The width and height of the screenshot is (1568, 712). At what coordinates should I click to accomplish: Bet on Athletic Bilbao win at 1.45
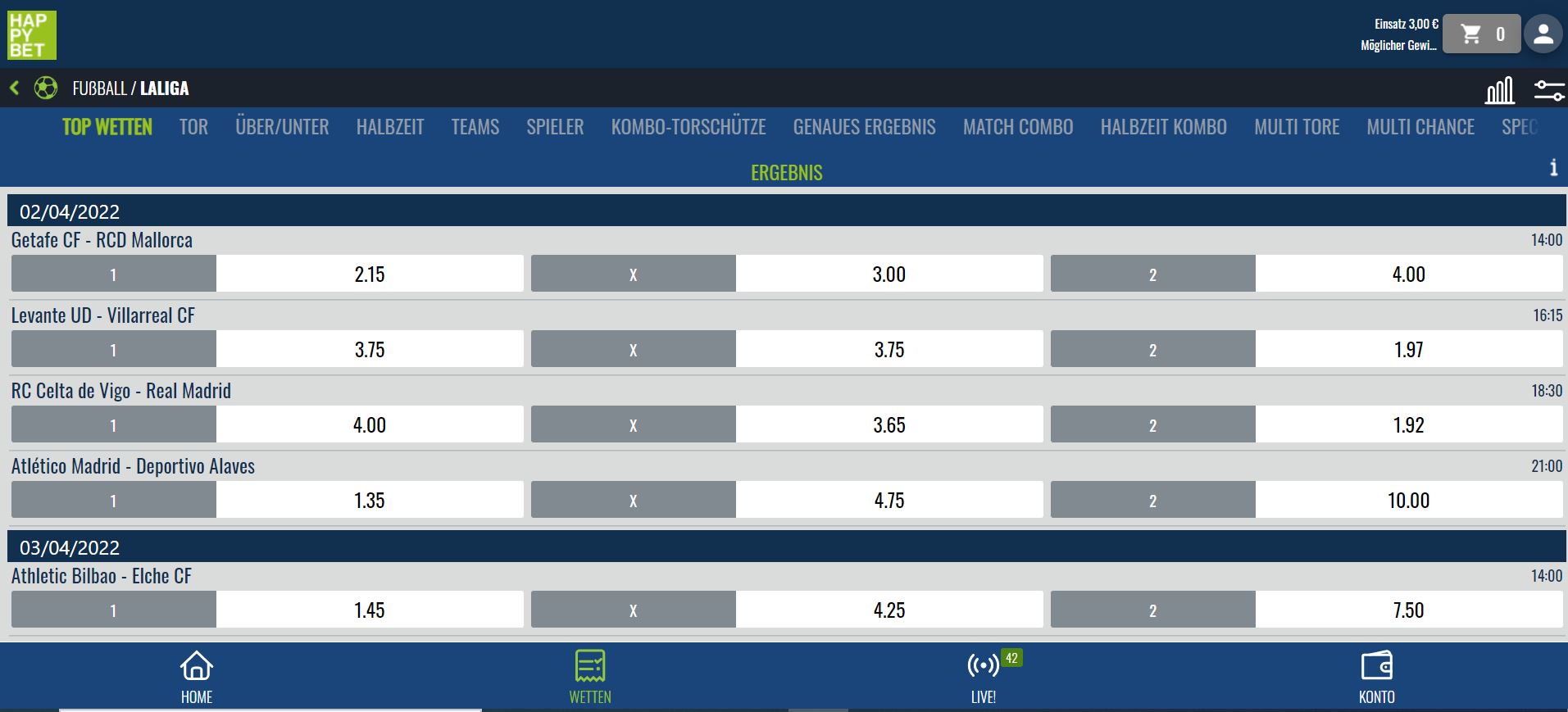(267, 610)
